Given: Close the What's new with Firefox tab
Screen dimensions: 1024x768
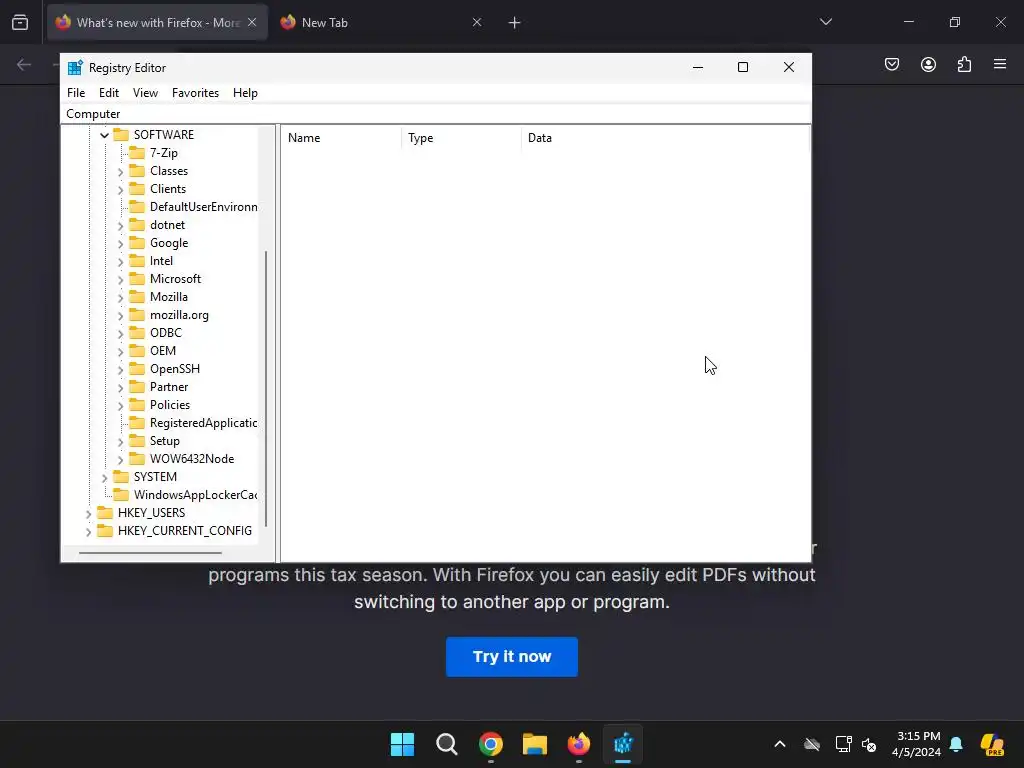Looking at the screenshot, I should coord(252,23).
